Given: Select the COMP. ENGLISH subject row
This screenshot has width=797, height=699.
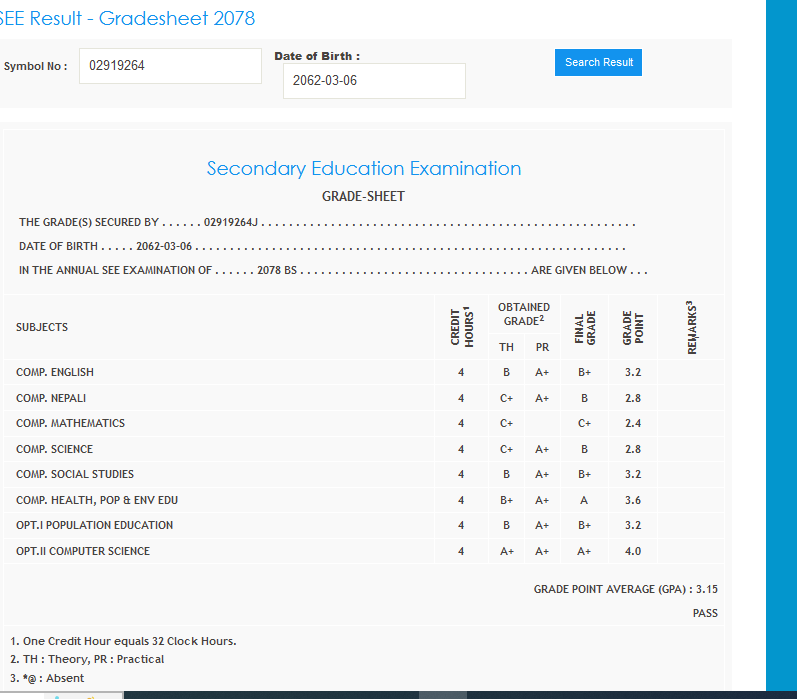Looking at the screenshot, I should tap(55, 372).
